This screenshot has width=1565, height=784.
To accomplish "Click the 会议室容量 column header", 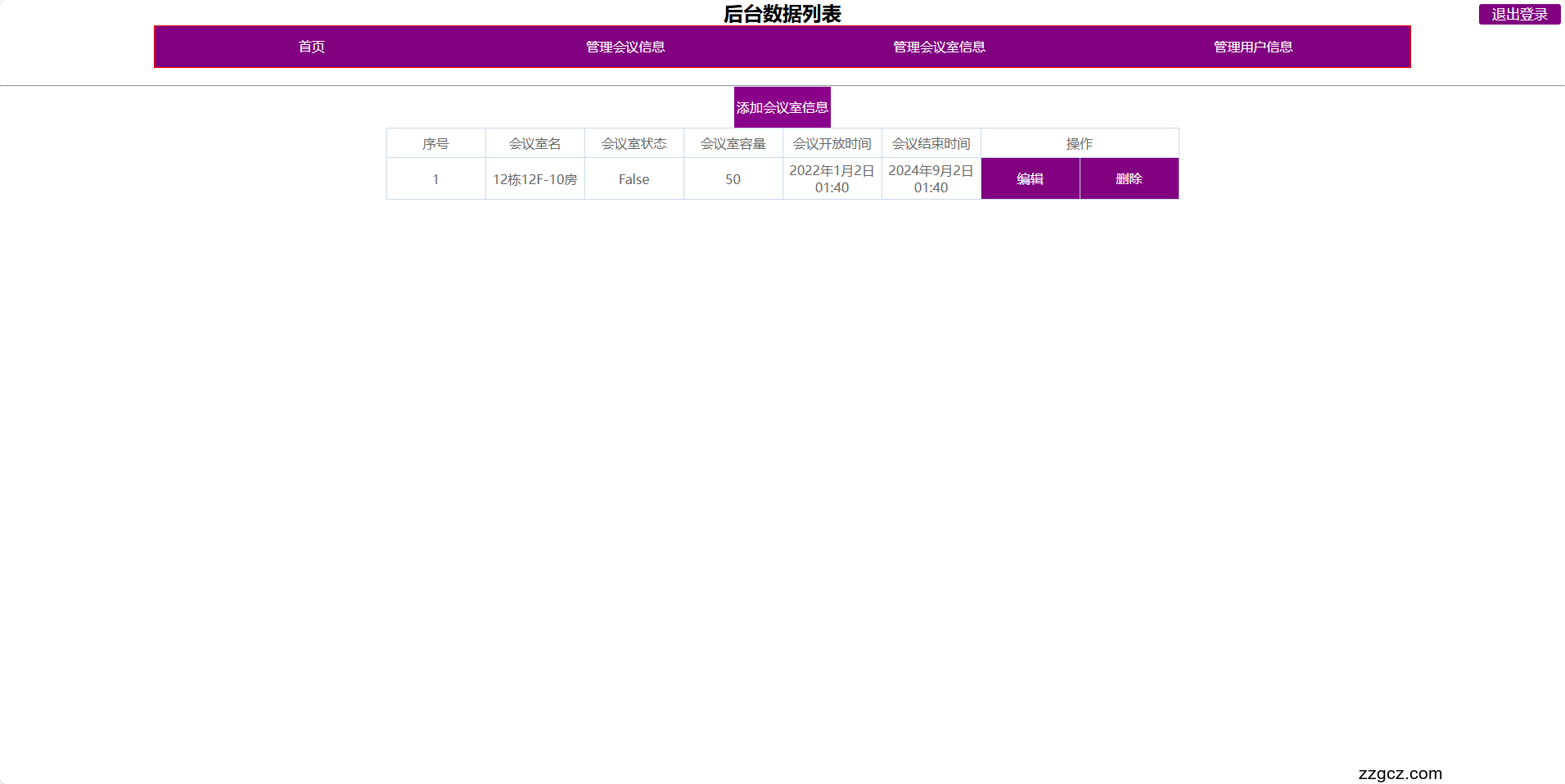I will tap(733, 142).
